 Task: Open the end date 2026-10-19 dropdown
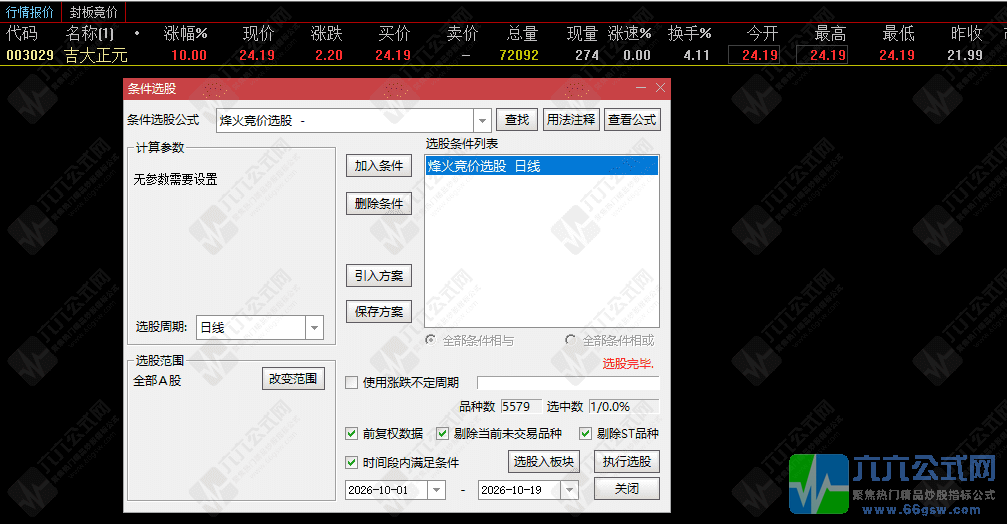coord(570,490)
